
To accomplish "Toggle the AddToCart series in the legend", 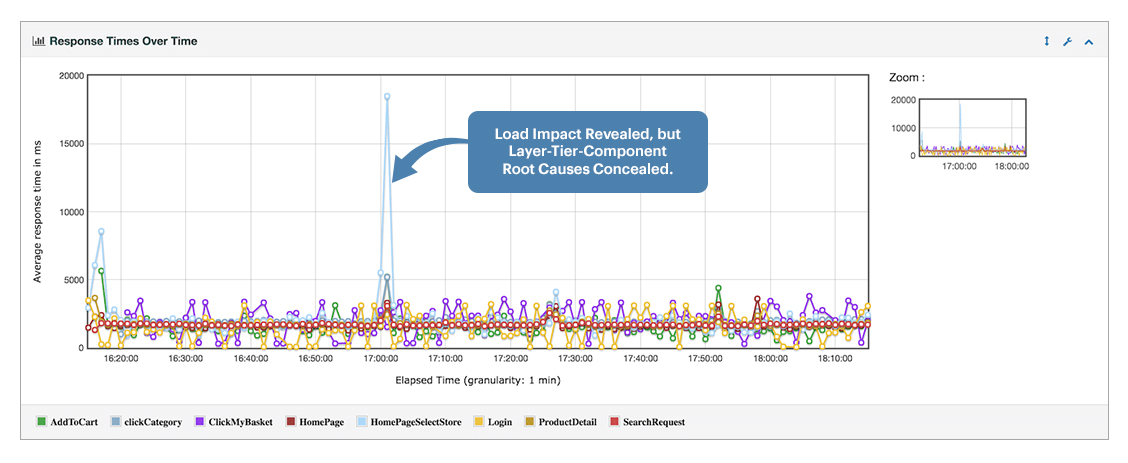I will tap(68, 422).
